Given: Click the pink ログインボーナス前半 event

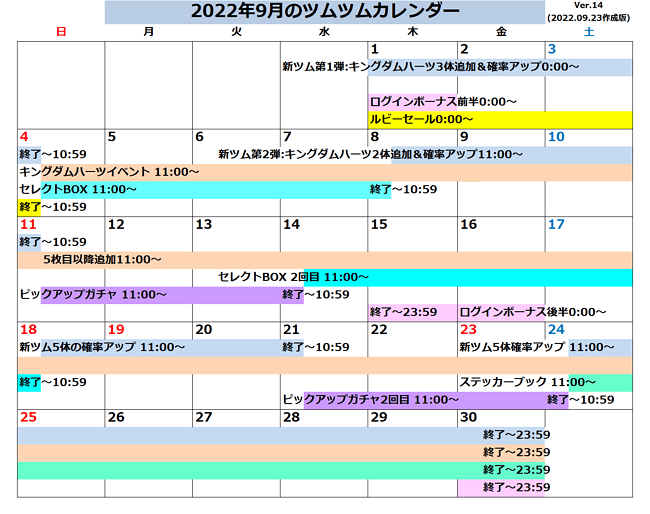Looking at the screenshot, I should (x=412, y=101).
